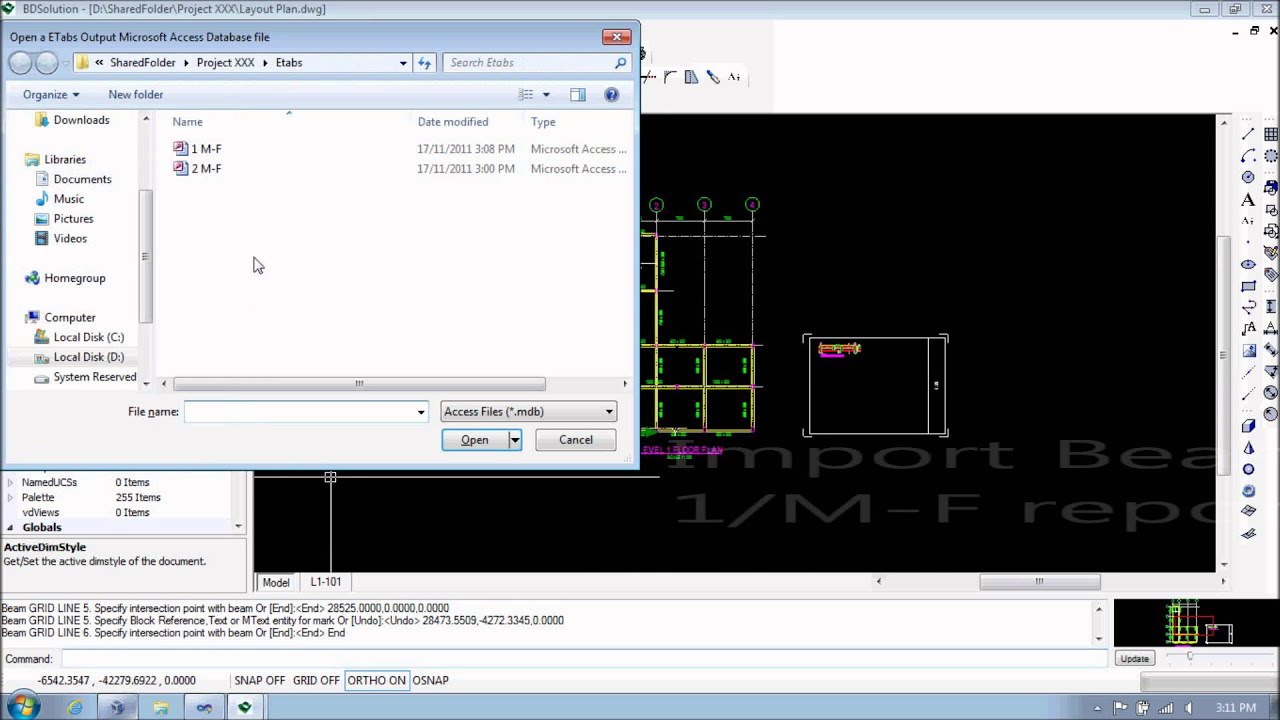
Task: Adjust the zoom slider under preview thumbnail
Action: [1189, 656]
